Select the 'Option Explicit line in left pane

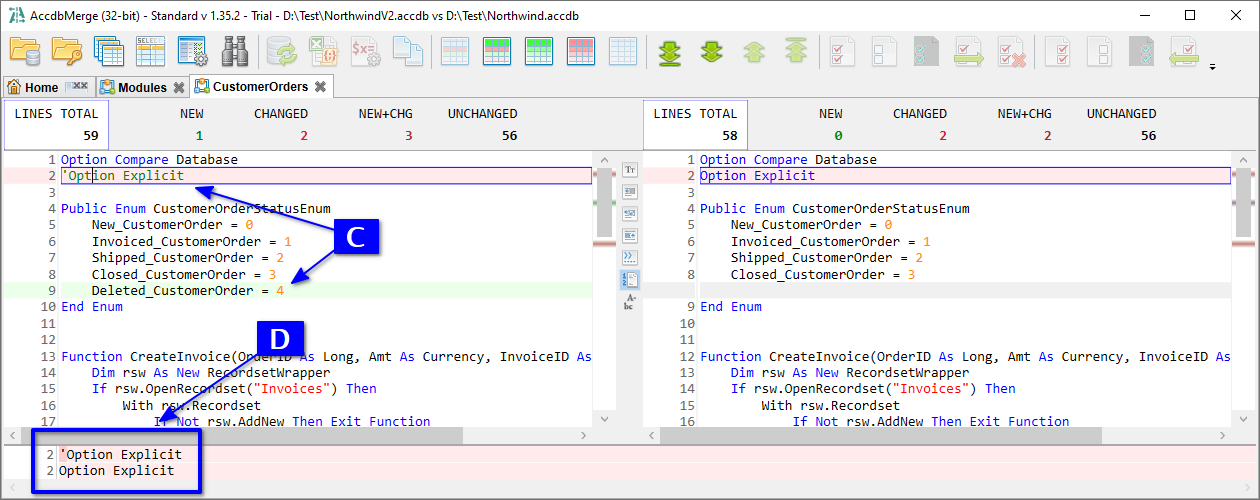click(x=125, y=176)
